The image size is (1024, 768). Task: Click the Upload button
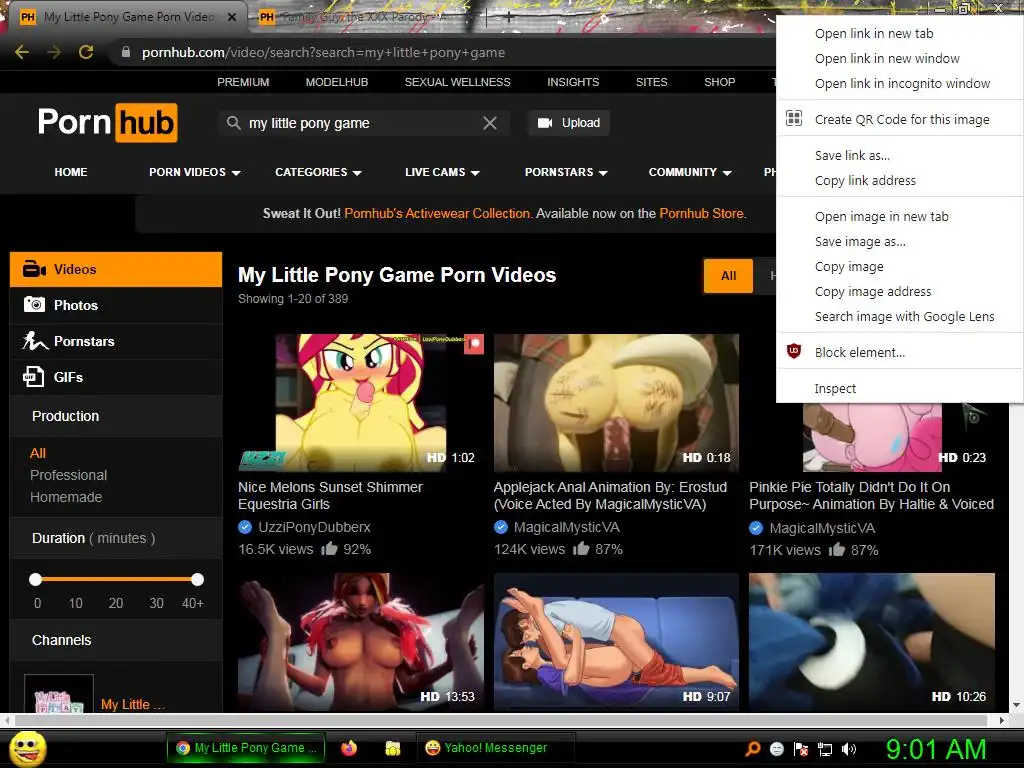point(569,123)
